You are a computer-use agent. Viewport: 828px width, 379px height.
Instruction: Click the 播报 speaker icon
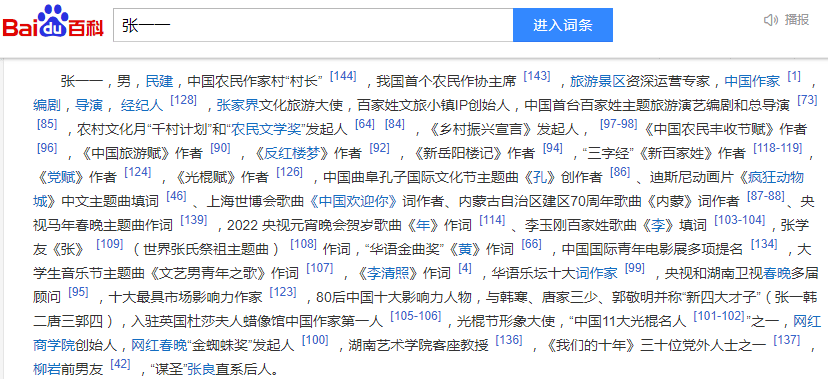pos(770,20)
